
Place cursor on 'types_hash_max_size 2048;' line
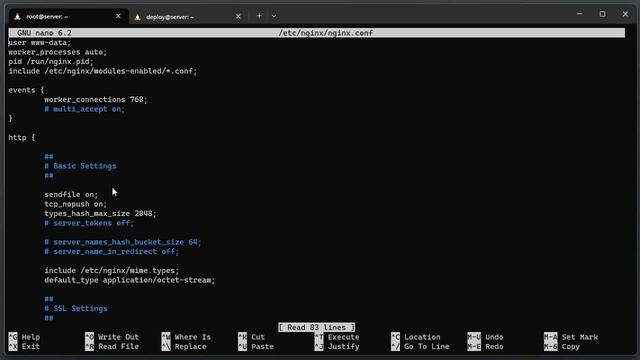click(x=100, y=213)
